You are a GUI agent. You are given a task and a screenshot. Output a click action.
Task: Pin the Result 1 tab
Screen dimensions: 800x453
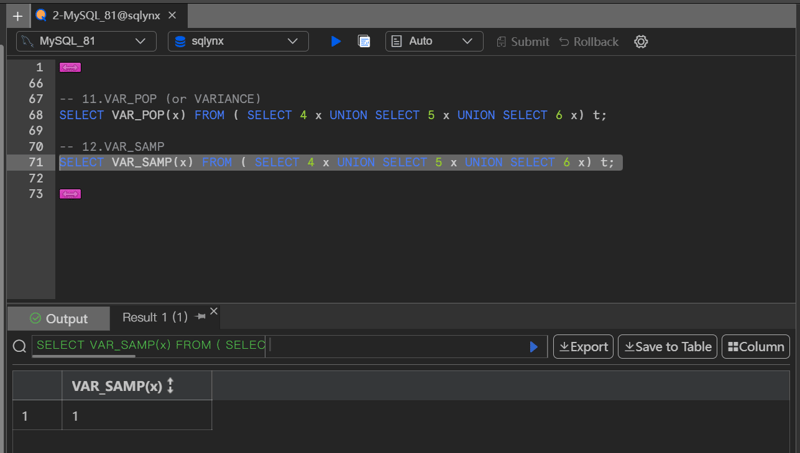point(201,317)
